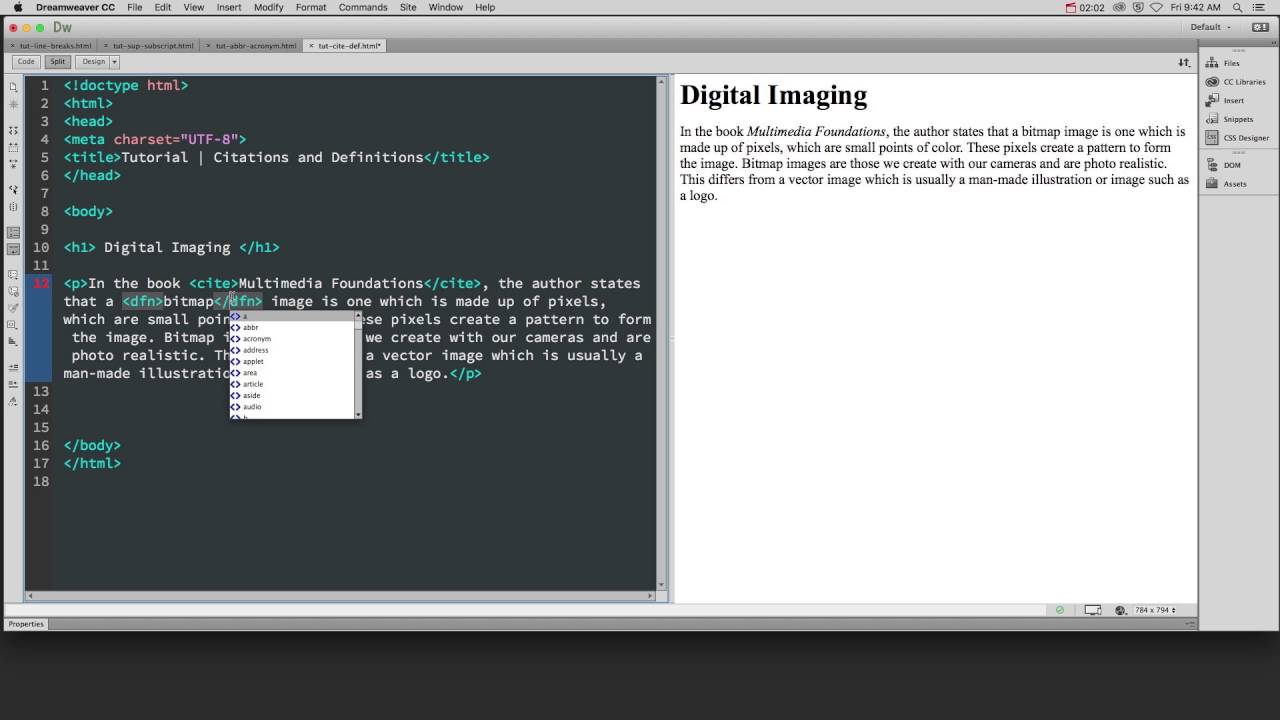
Task: Switch to tut-line-breaks.html tab
Action: click(x=55, y=45)
